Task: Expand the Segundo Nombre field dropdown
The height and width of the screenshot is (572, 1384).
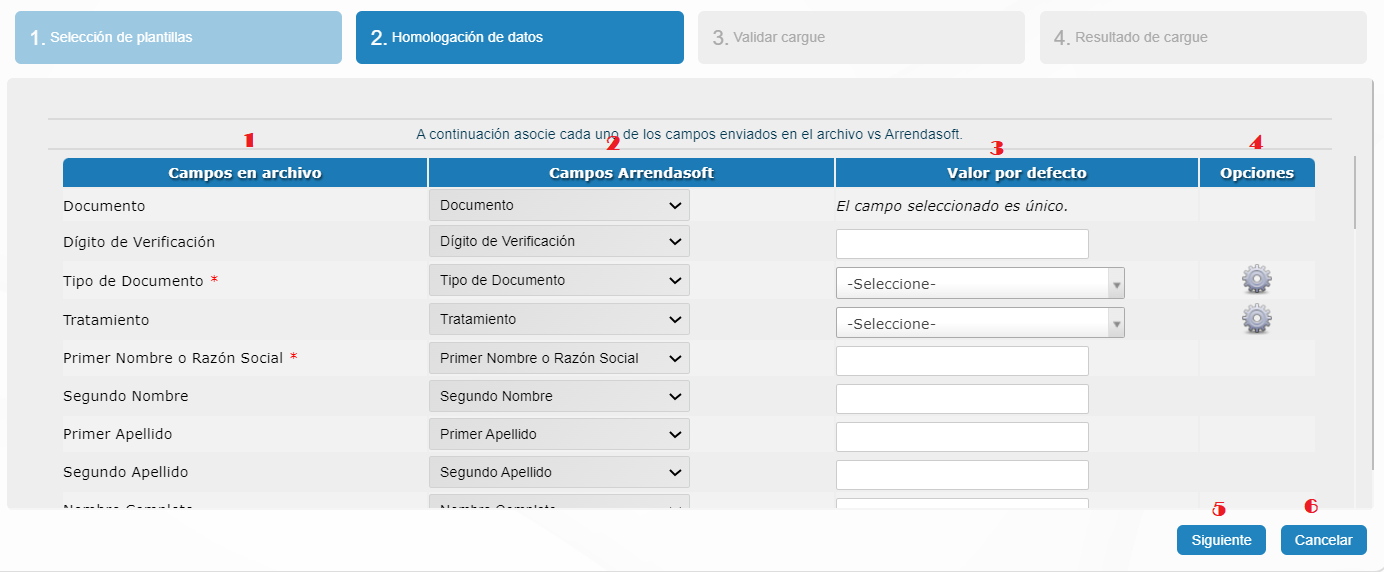Action: click(x=559, y=396)
